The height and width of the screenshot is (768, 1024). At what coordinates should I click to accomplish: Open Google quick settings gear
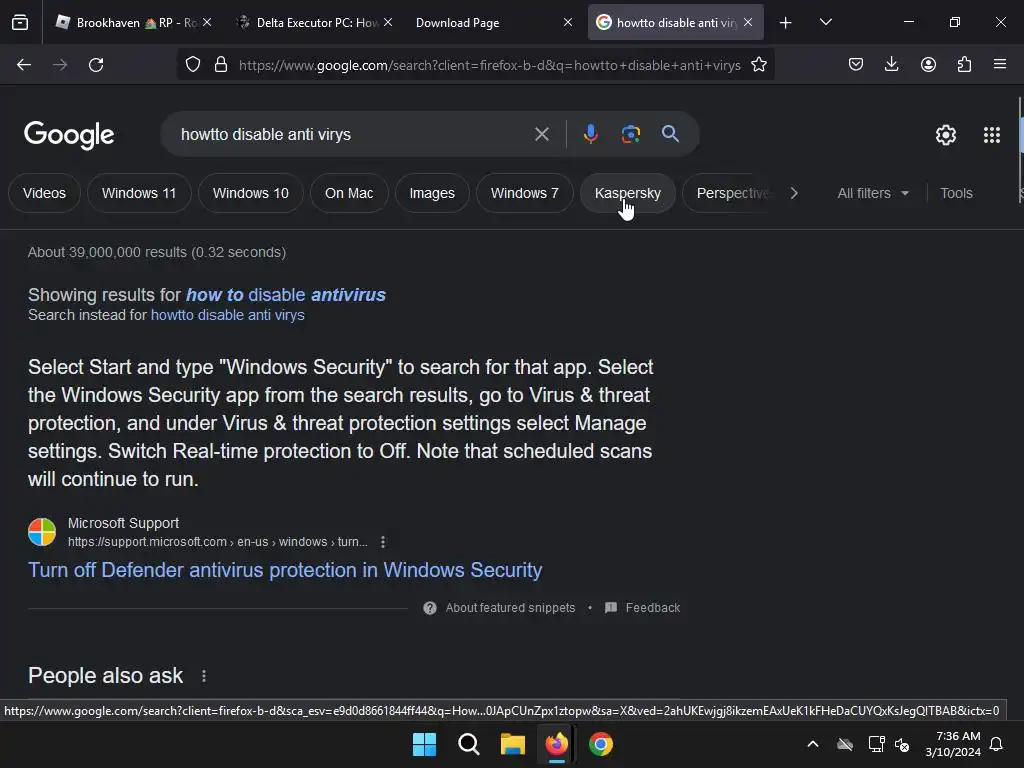click(x=946, y=135)
